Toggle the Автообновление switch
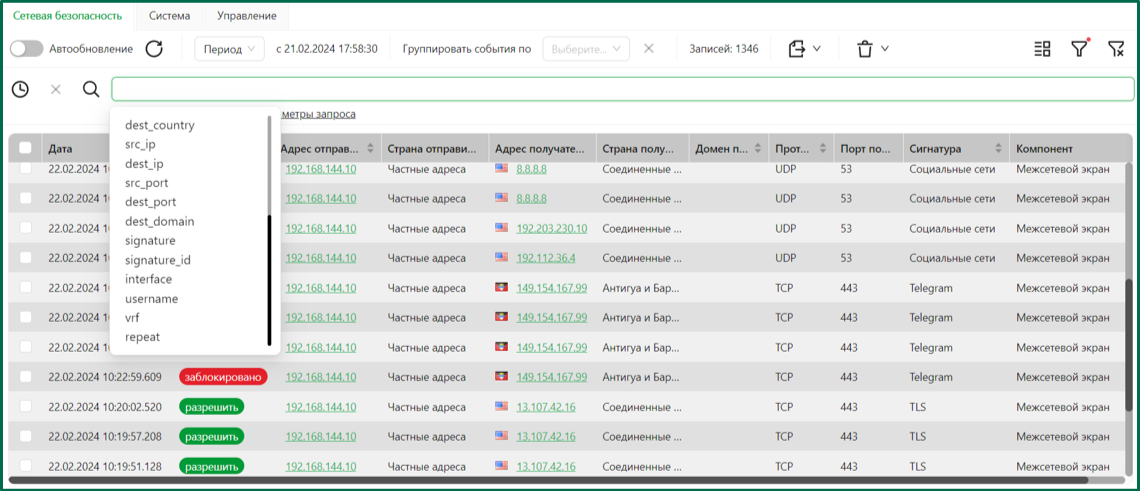Viewport: 1140px width, 491px height. pyautogui.click(x=26, y=49)
